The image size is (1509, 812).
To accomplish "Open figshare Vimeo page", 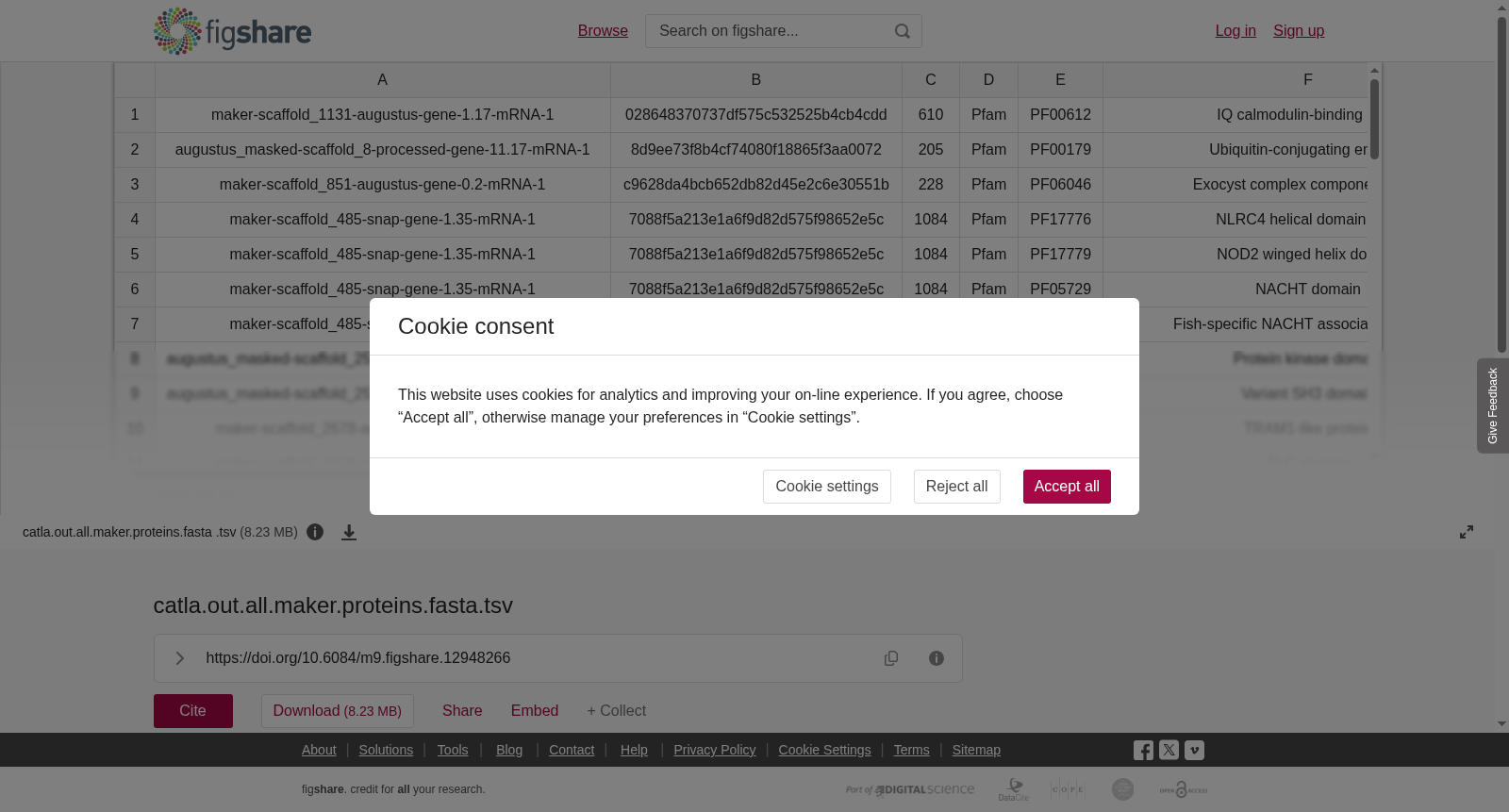I will pos(1194,750).
